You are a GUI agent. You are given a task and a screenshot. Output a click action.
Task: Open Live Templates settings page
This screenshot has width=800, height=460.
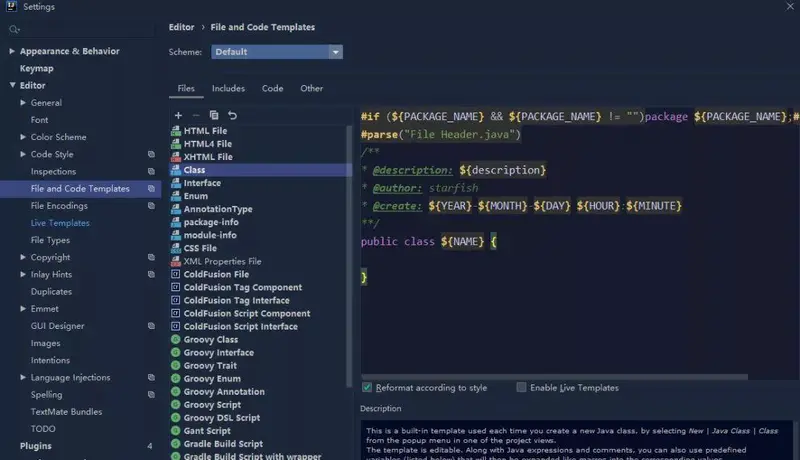60,223
